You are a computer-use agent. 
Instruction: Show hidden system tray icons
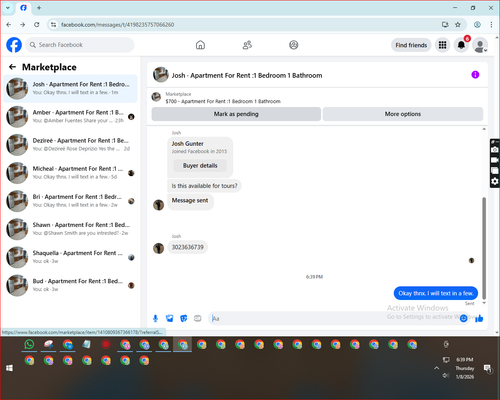click(x=436, y=368)
